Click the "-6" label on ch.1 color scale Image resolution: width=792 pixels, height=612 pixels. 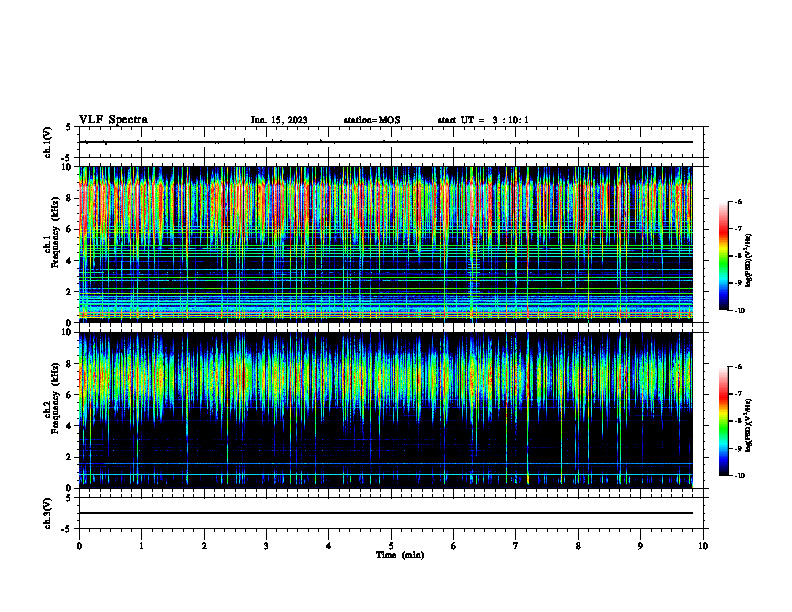738,201
